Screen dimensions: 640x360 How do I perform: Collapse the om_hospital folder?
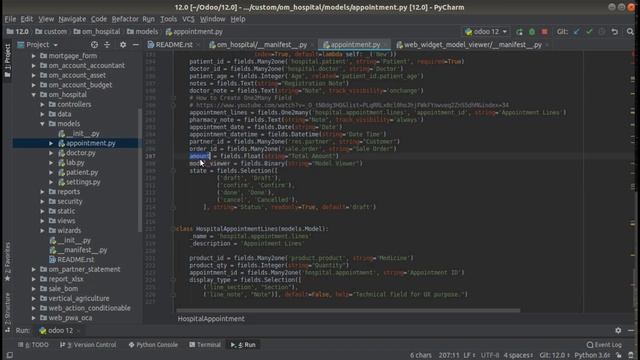[x=34, y=95]
